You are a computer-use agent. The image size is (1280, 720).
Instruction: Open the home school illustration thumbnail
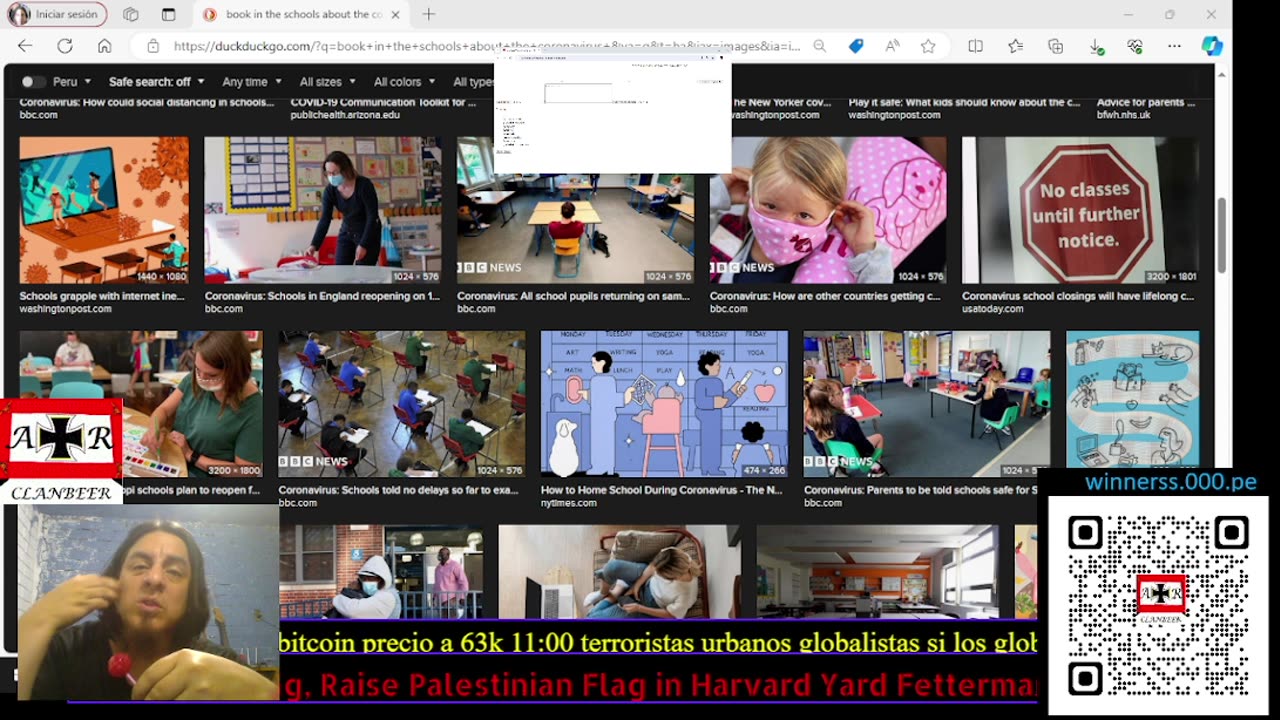664,404
